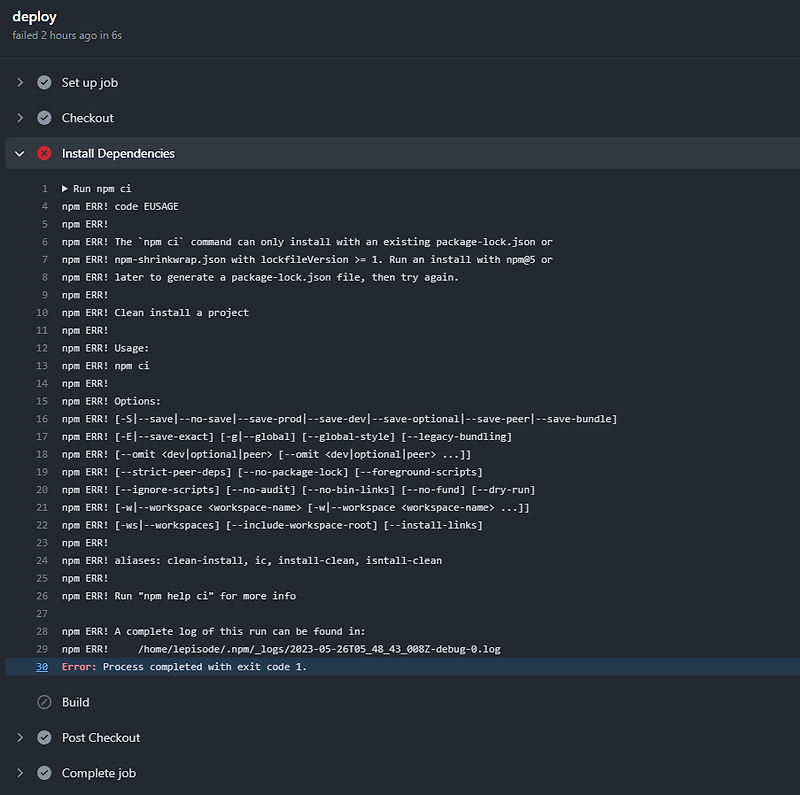Click the red failed icon for Install Dependencies
The height and width of the screenshot is (795, 800).
click(44, 154)
